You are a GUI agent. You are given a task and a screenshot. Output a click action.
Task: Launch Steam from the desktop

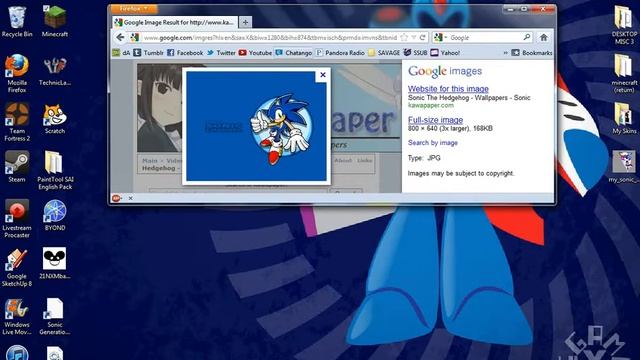[x=17, y=167]
